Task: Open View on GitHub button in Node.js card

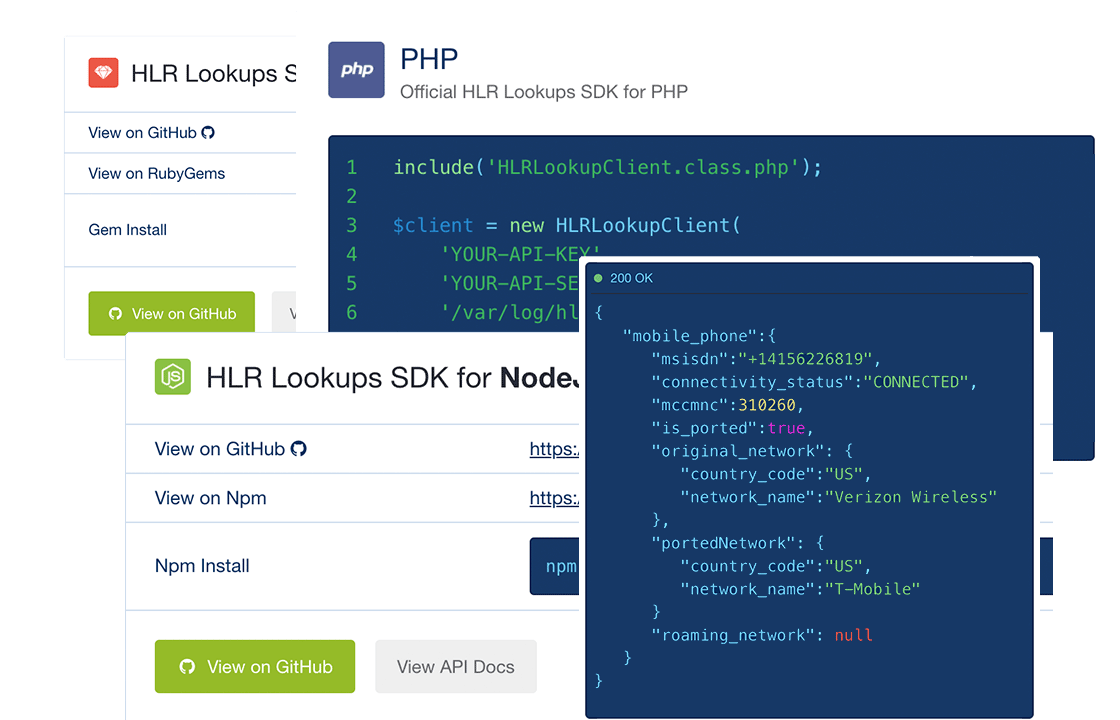Action: pyautogui.click(x=255, y=666)
